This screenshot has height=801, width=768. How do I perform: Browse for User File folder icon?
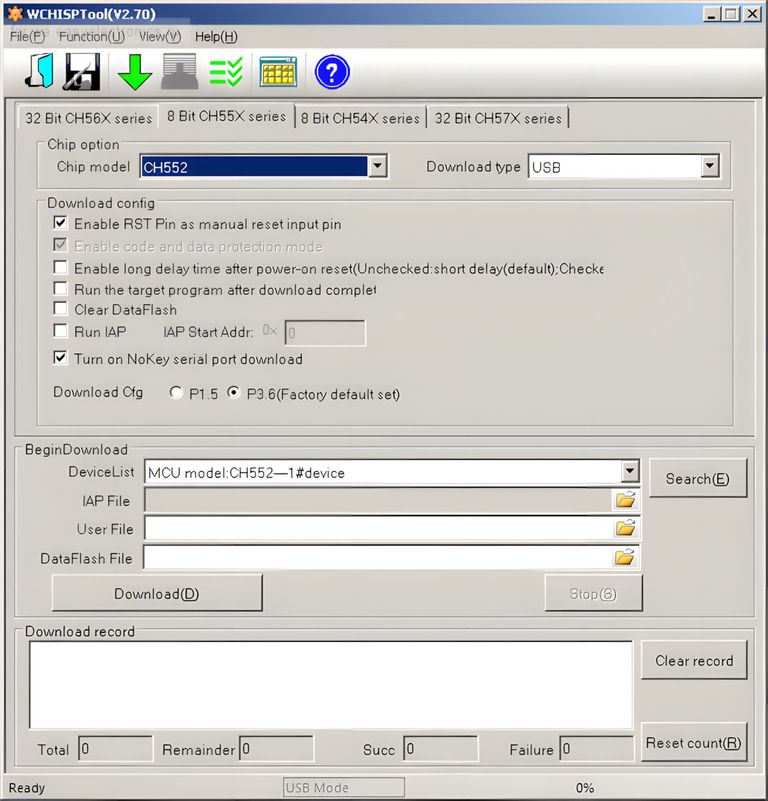pos(625,528)
